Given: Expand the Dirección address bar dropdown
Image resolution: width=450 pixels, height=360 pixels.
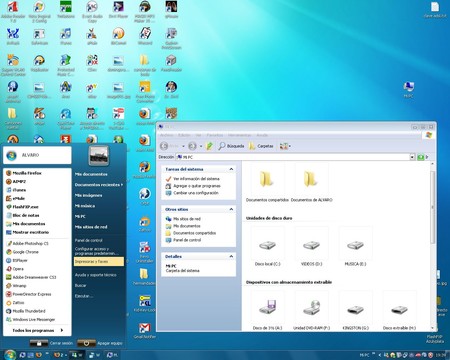Looking at the screenshot, I should [x=412, y=157].
